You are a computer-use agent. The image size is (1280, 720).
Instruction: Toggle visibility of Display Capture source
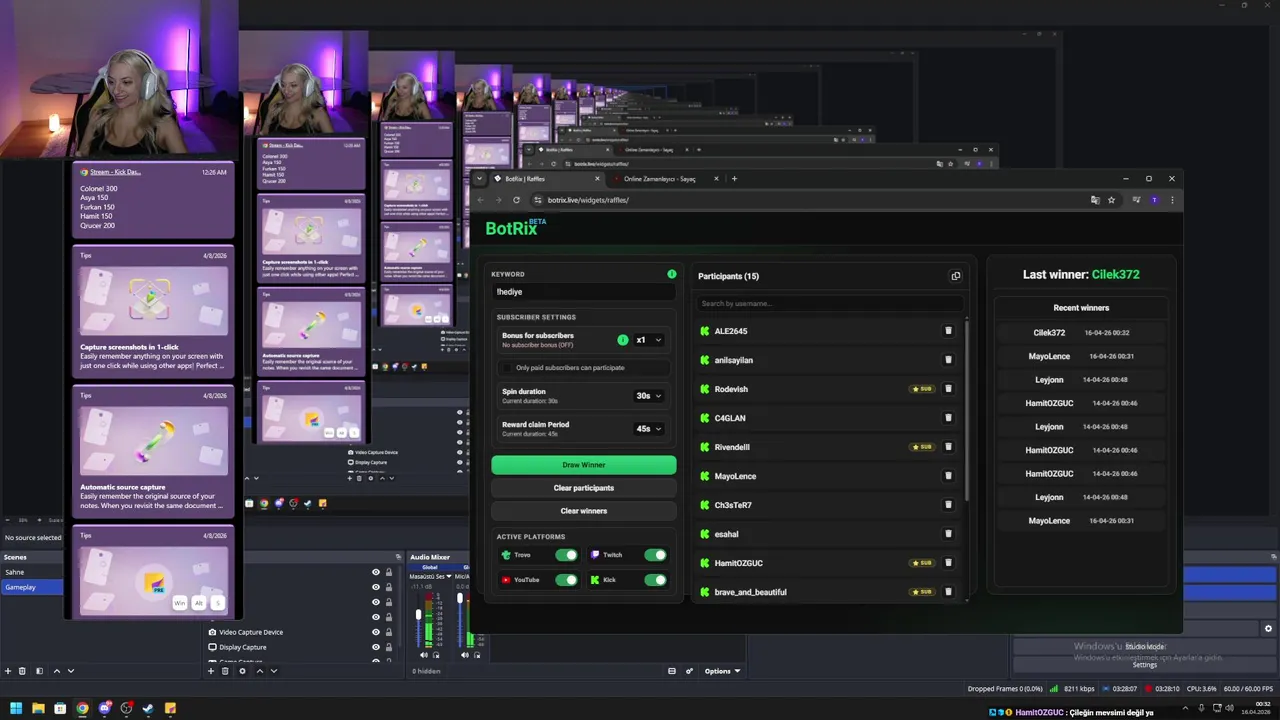(376, 647)
